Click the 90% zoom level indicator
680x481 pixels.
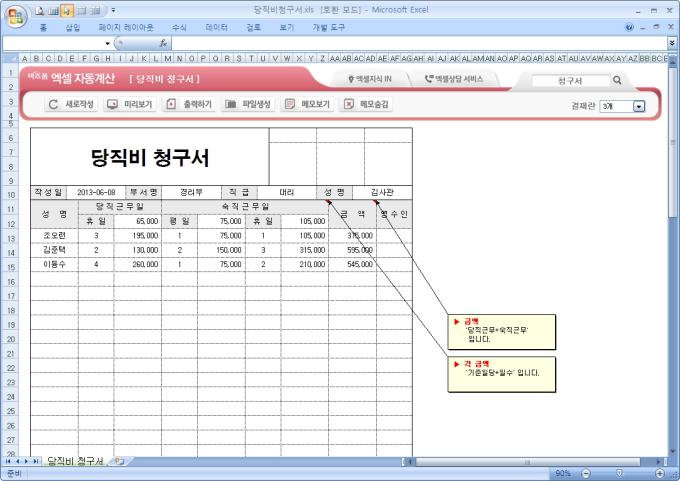(563, 473)
